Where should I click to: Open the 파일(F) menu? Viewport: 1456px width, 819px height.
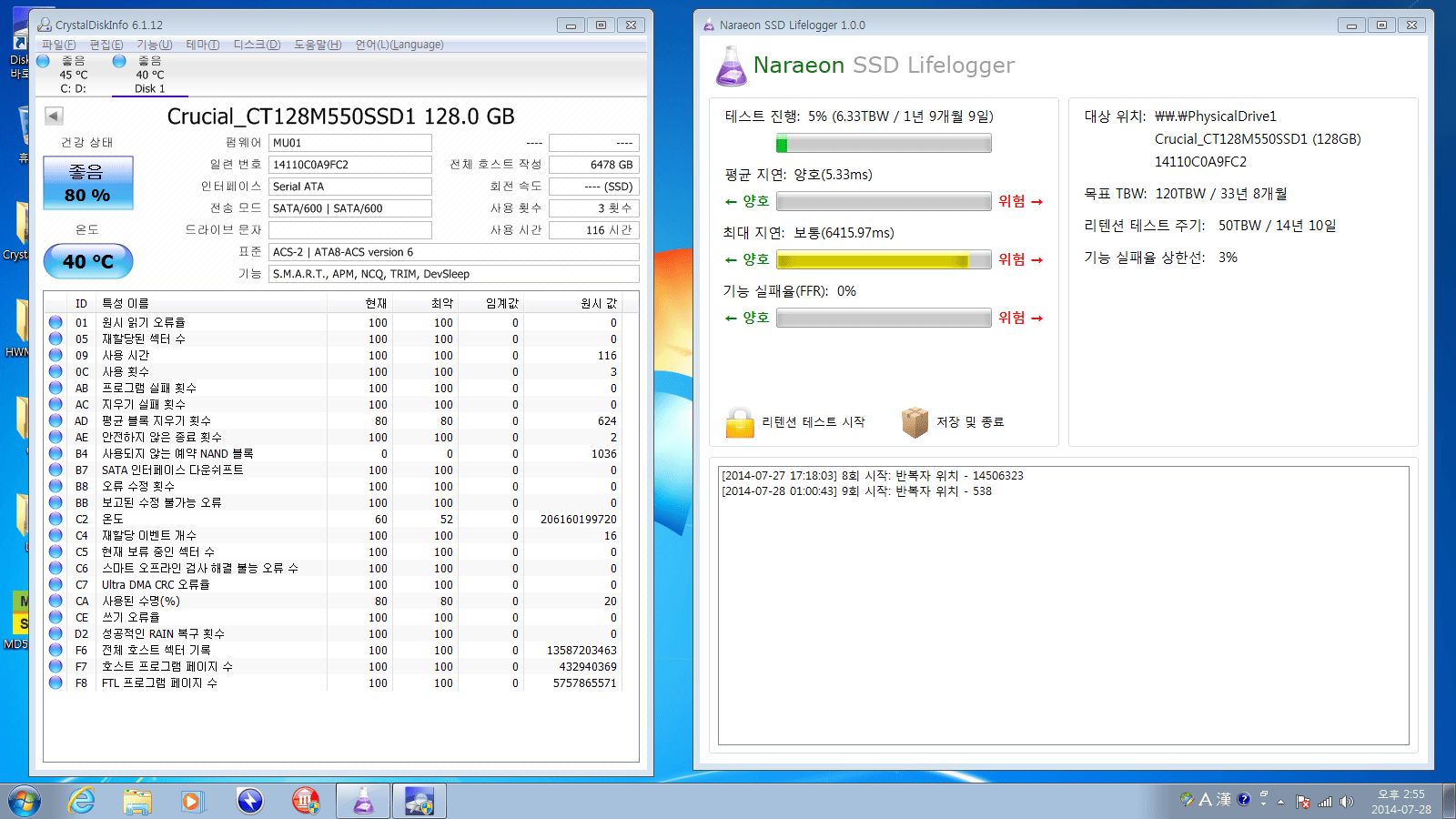click(x=58, y=45)
